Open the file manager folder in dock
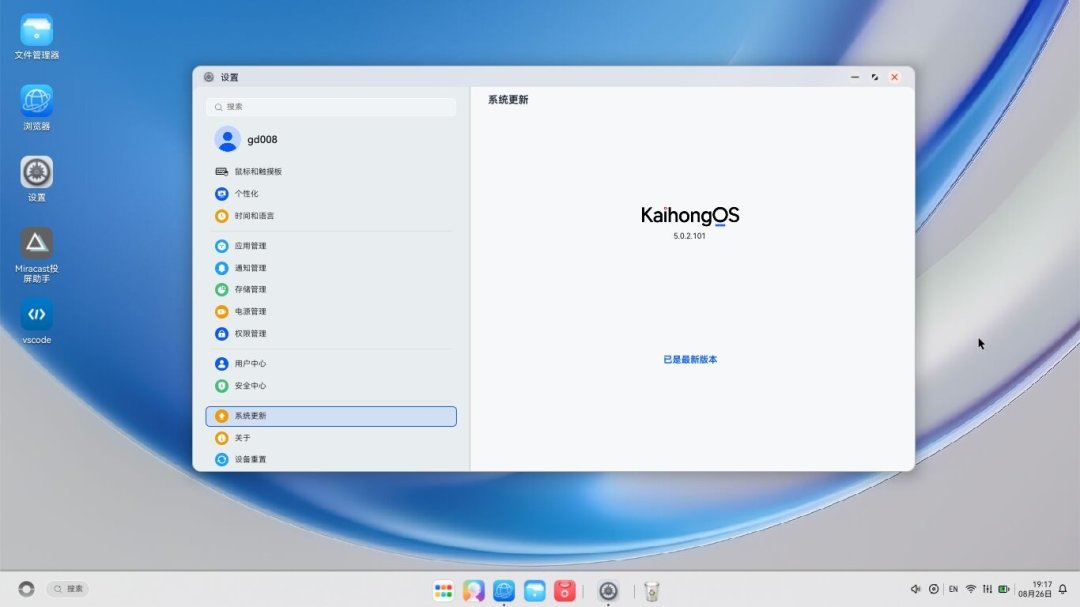Screen dimensions: 1080x607 pos(534,591)
